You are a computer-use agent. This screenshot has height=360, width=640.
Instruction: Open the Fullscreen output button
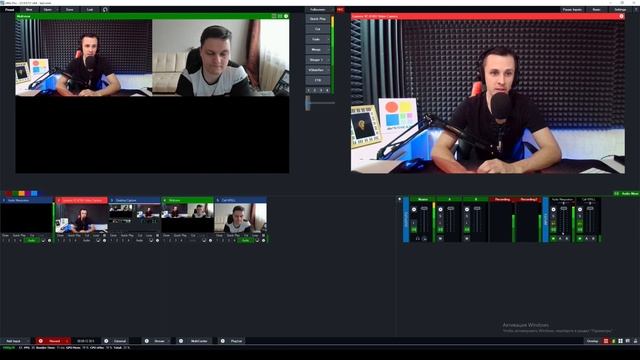317,9
